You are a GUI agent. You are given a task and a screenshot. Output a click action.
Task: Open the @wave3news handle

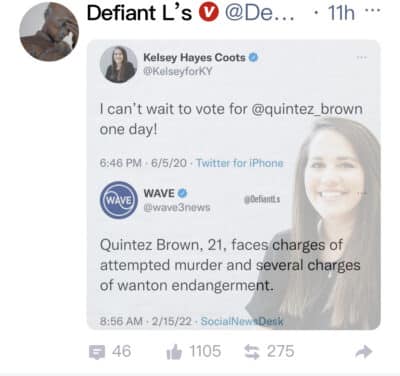(177, 207)
